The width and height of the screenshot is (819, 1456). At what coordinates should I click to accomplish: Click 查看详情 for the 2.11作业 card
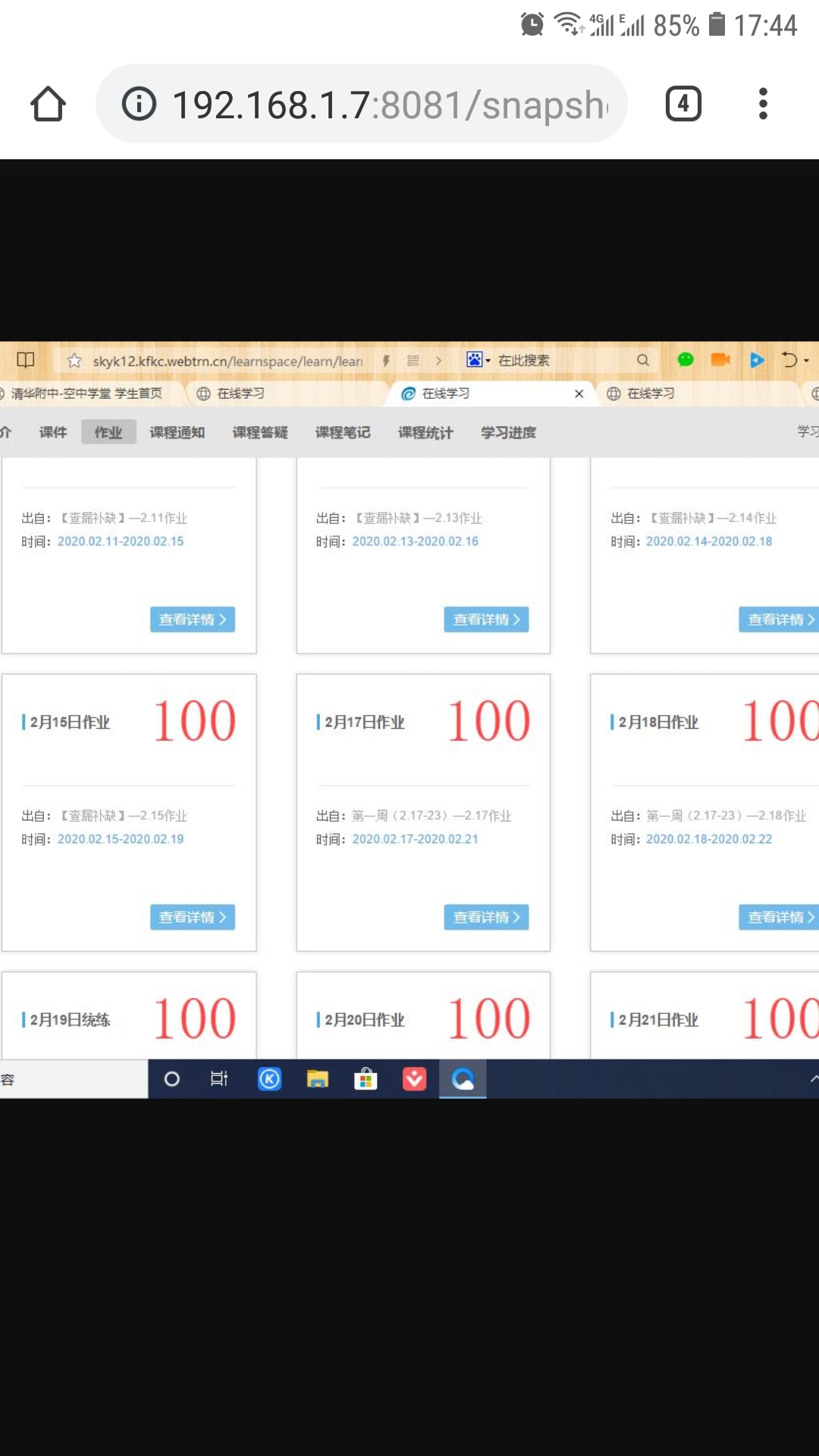pos(193,620)
